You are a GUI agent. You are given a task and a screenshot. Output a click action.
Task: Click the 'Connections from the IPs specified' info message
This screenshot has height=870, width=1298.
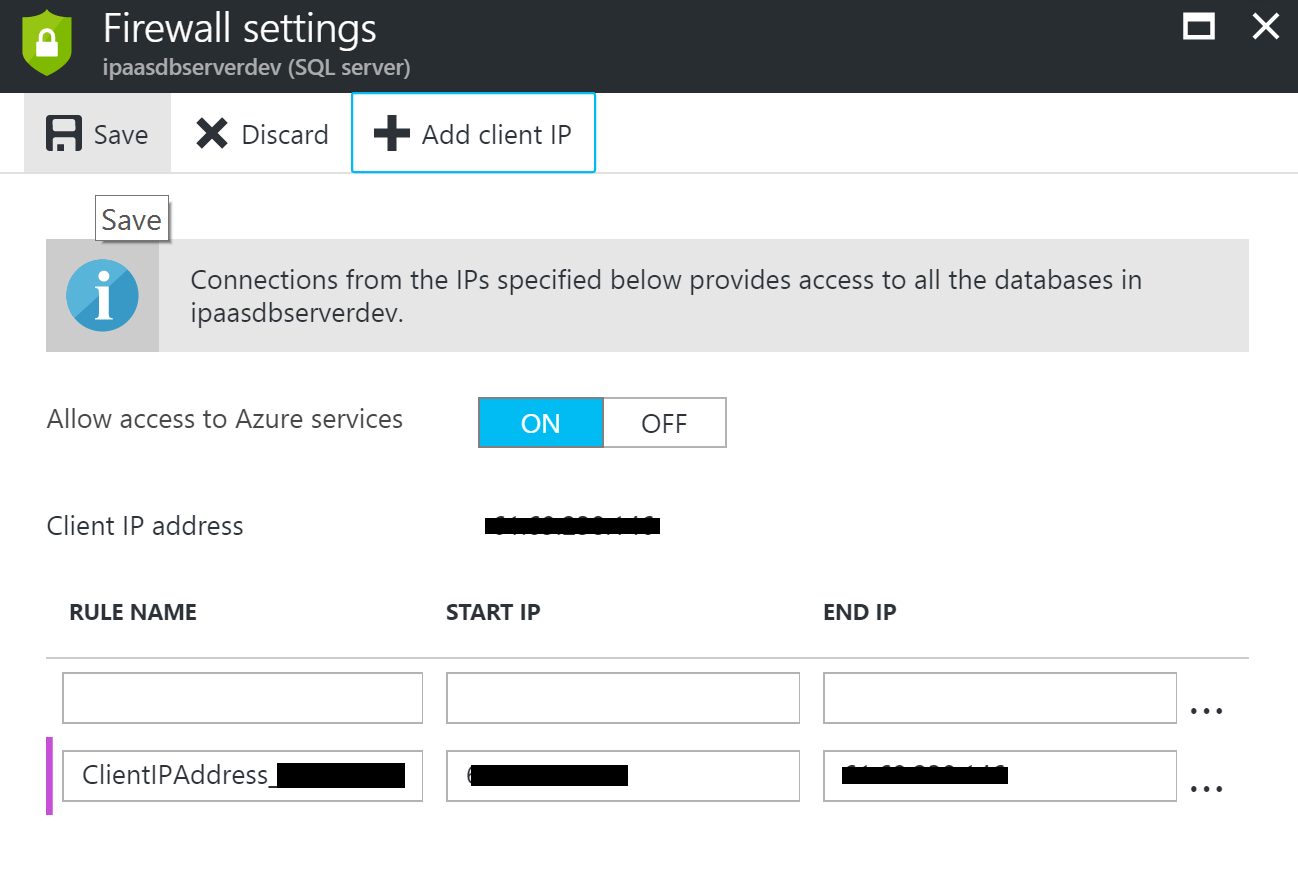tap(666, 295)
